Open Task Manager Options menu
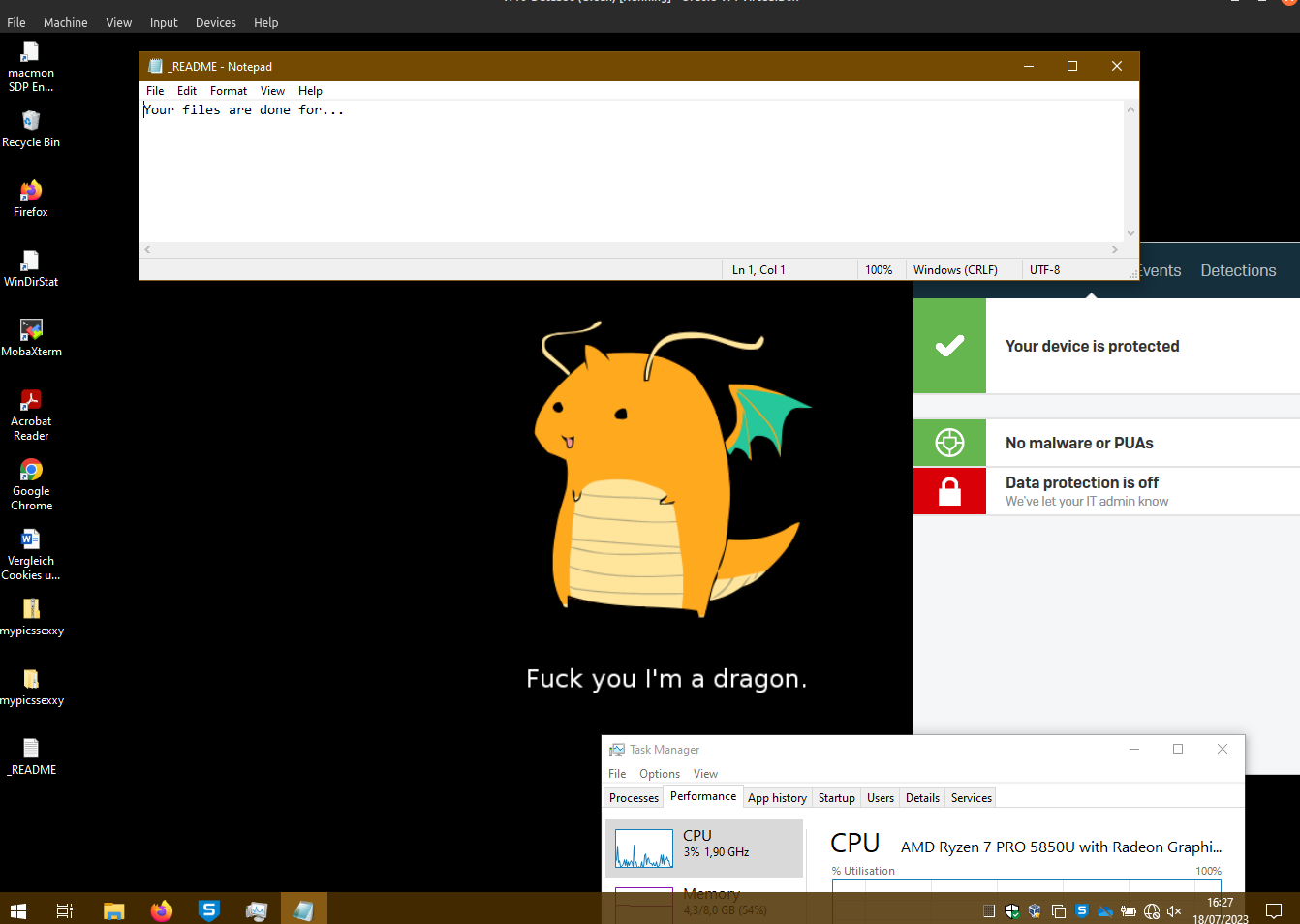This screenshot has width=1300, height=924. coord(660,774)
